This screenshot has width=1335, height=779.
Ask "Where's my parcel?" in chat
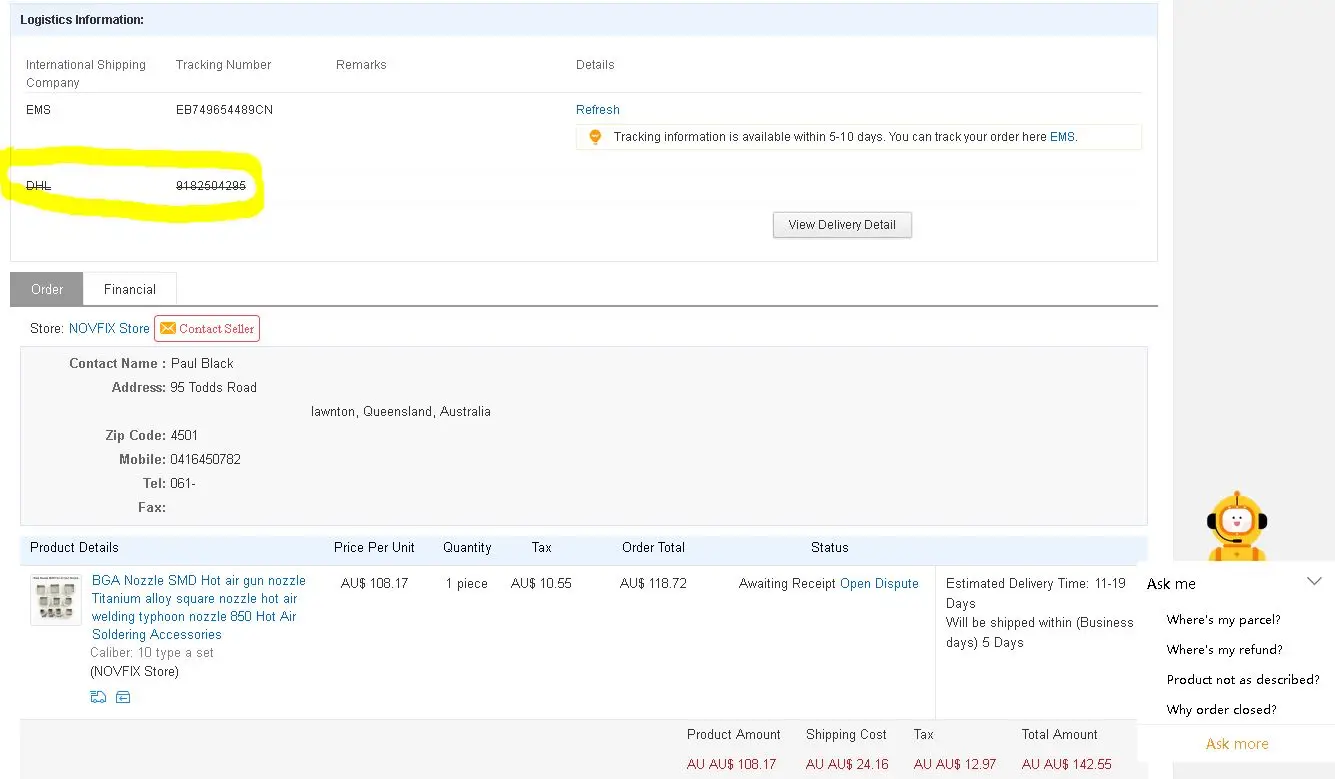click(x=1223, y=620)
